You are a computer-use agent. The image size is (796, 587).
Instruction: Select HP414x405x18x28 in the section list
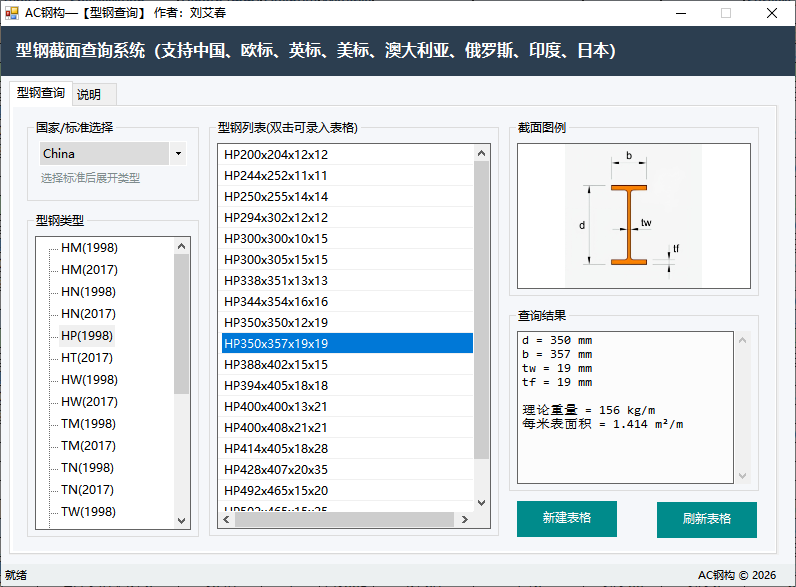[x=347, y=449]
